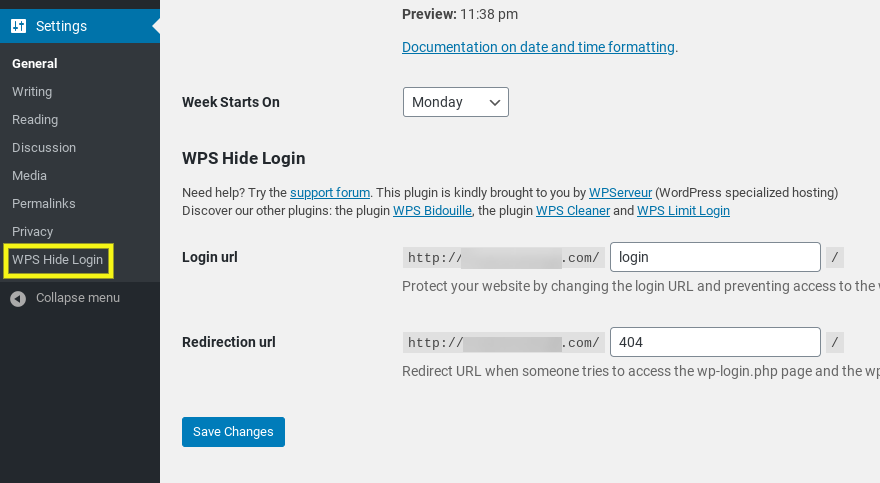The image size is (880, 483).
Task: Click the chevron on Monday select
Action: point(494,103)
